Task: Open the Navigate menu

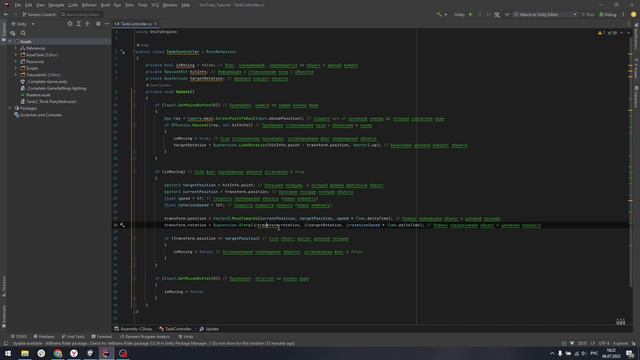Action: pos(56,5)
